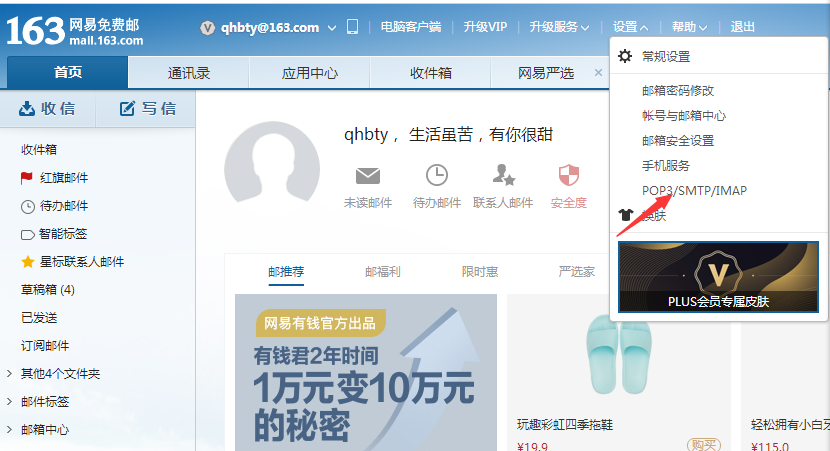Choose 邮箱安全设置 menu entry
The height and width of the screenshot is (451, 830).
point(678,140)
